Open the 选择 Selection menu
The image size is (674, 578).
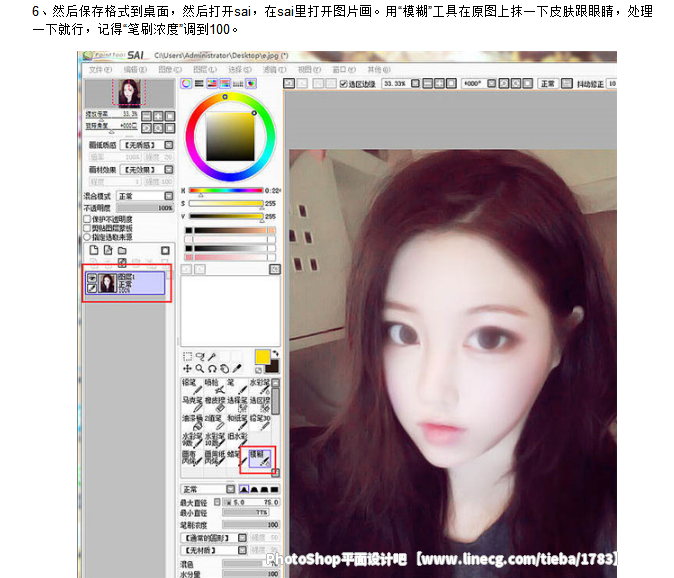pyautogui.click(x=239, y=69)
